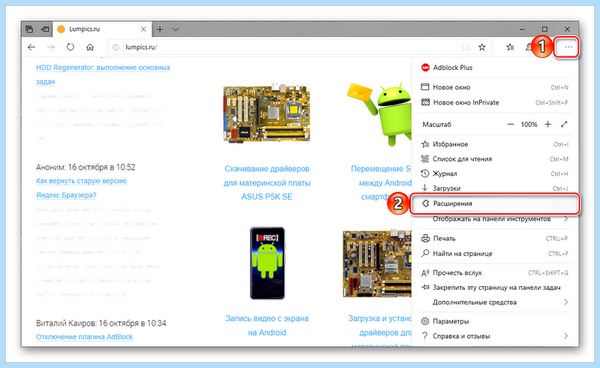This screenshot has height=368, width=600.
Task: Expand Справка и отзывы submenu
Action: (x=495, y=336)
